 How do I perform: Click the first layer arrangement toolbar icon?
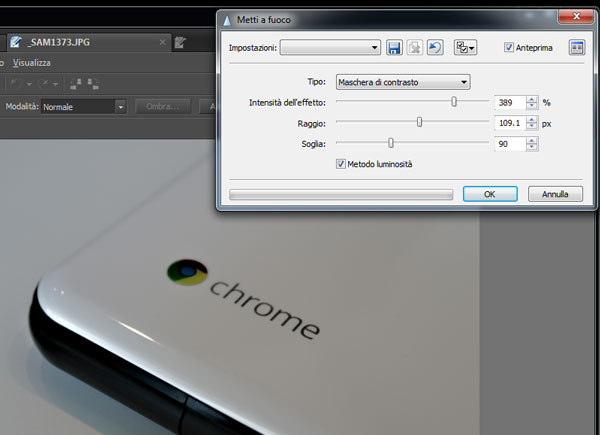(x=76, y=84)
